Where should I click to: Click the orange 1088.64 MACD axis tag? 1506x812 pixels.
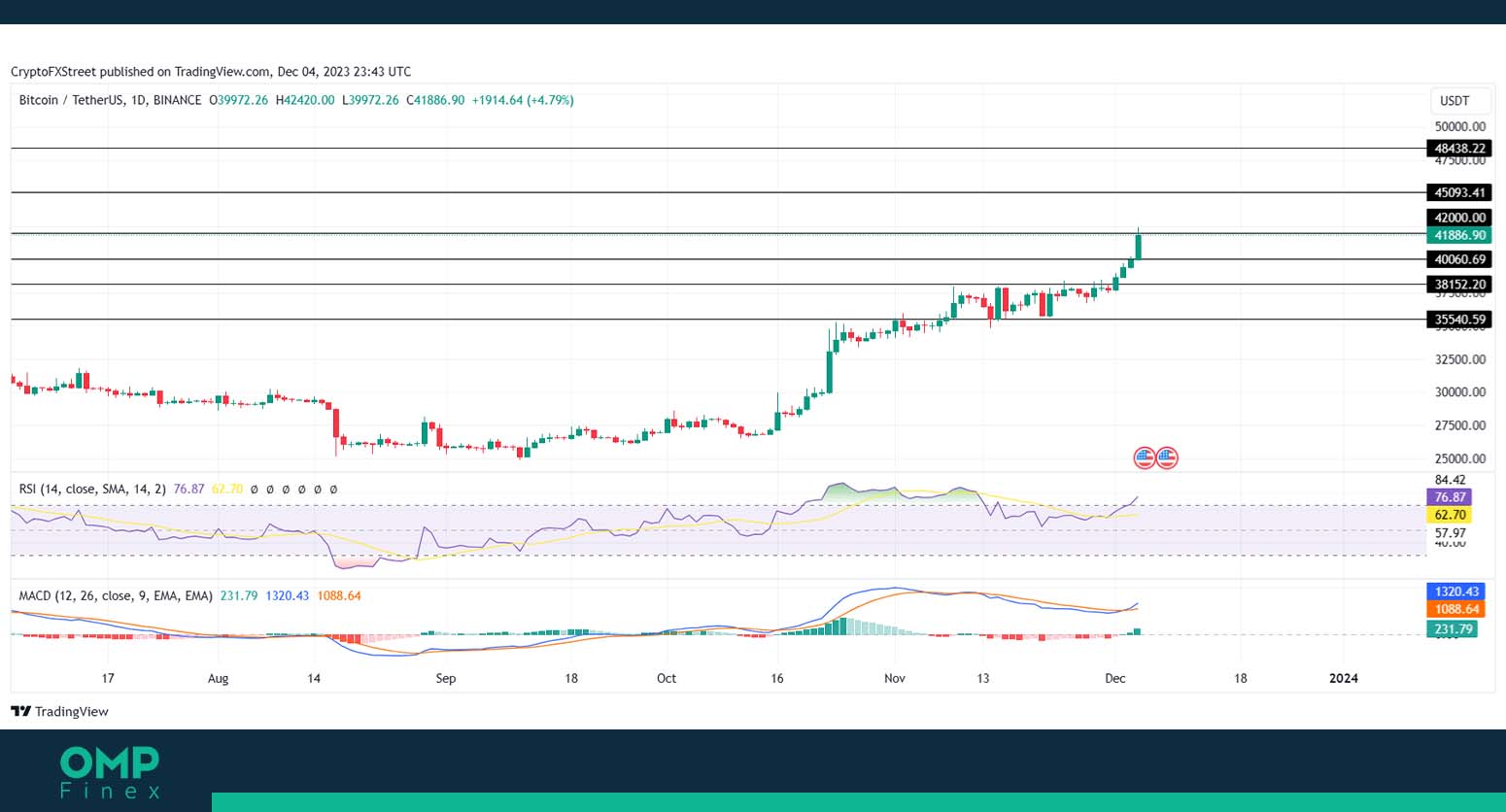click(1455, 609)
